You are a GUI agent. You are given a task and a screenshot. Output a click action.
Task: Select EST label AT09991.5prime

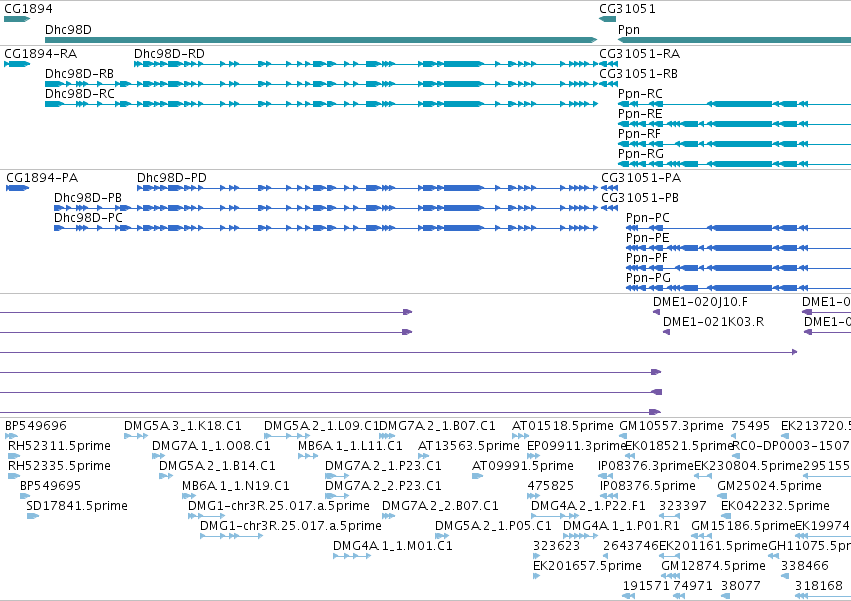523,466
